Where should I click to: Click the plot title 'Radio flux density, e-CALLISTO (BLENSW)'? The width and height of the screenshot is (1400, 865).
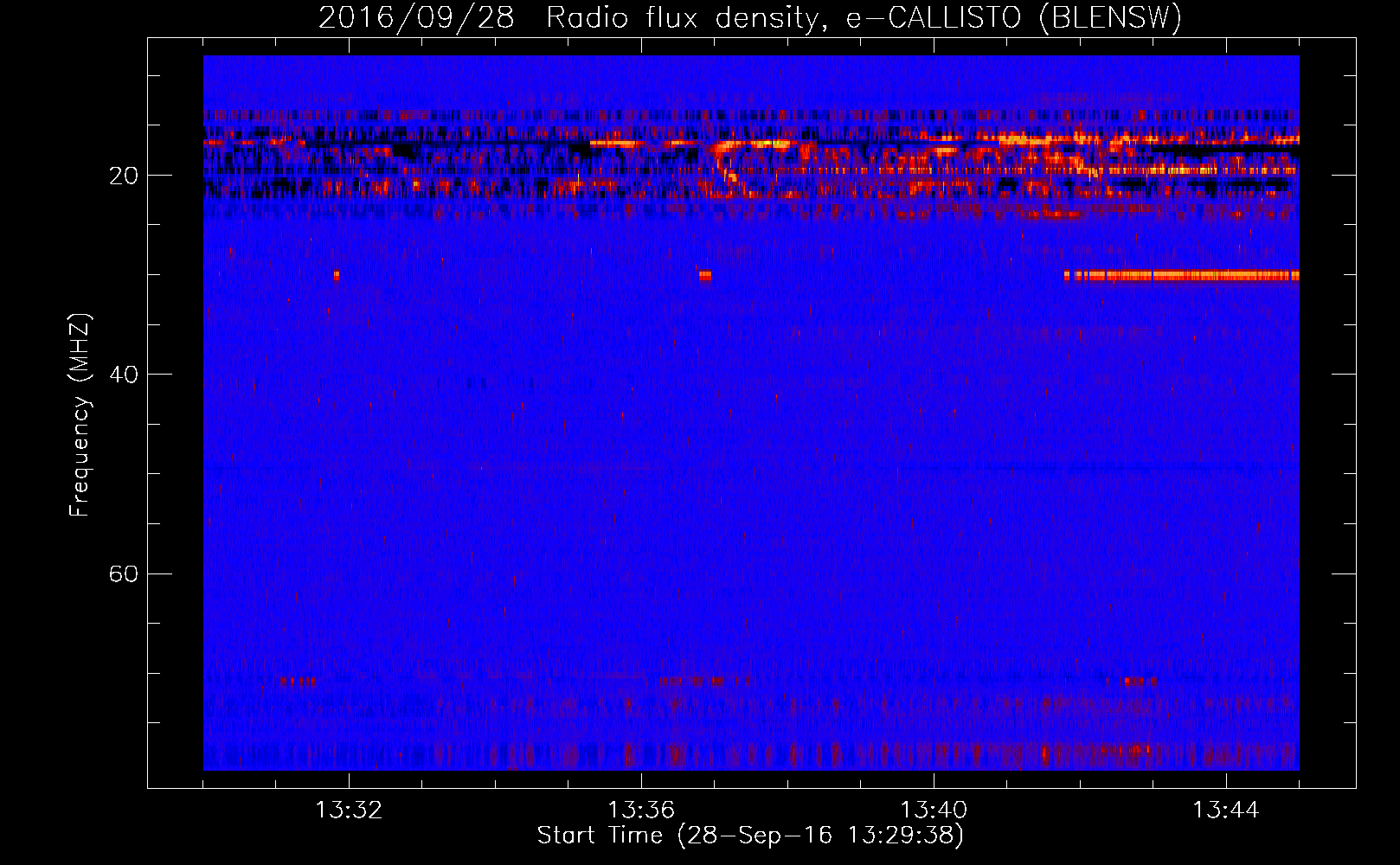click(x=864, y=17)
